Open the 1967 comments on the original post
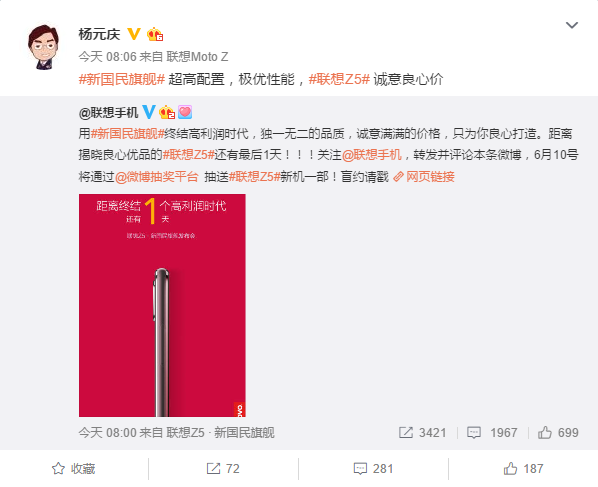This screenshot has height=487, width=598. [492, 432]
